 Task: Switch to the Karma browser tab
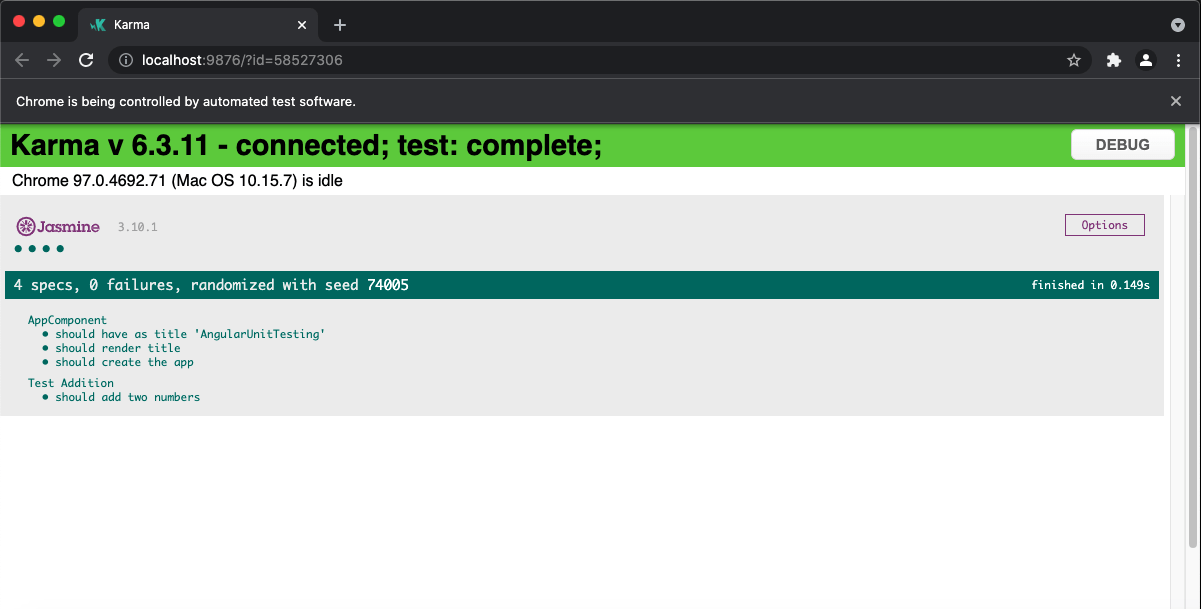click(190, 24)
